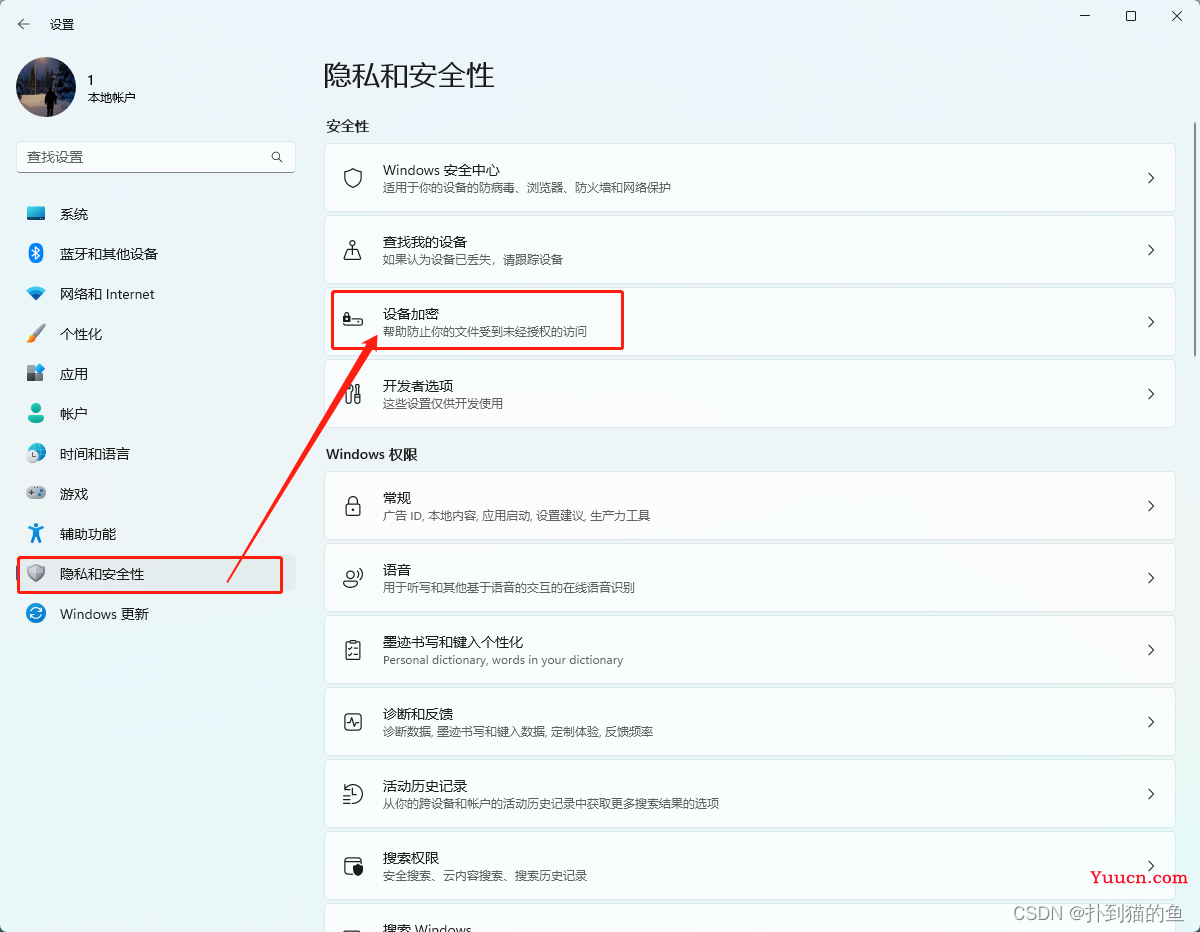Image resolution: width=1200 pixels, height=932 pixels.
Task: Open 网络和 Internet category
Action: 156,294
